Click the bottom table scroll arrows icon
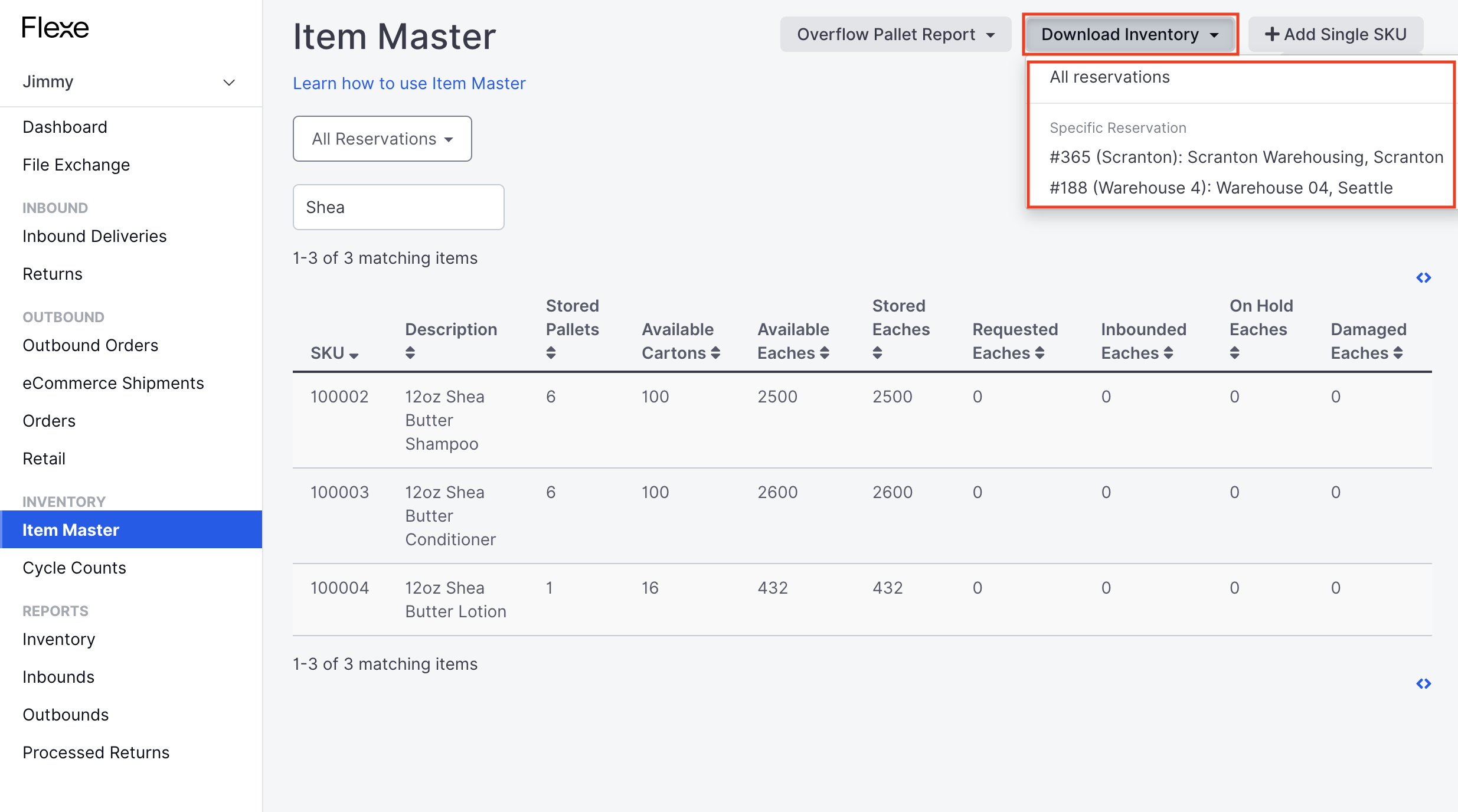 [1424, 683]
